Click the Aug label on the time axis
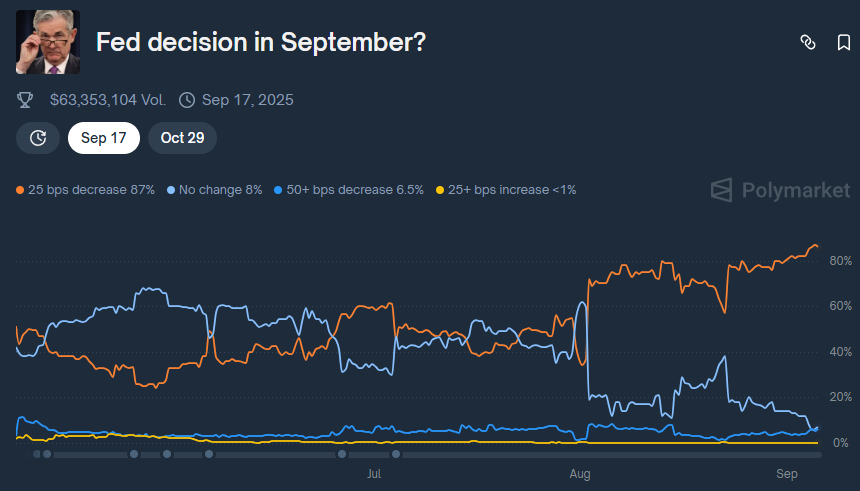The image size is (860, 491). (580, 474)
